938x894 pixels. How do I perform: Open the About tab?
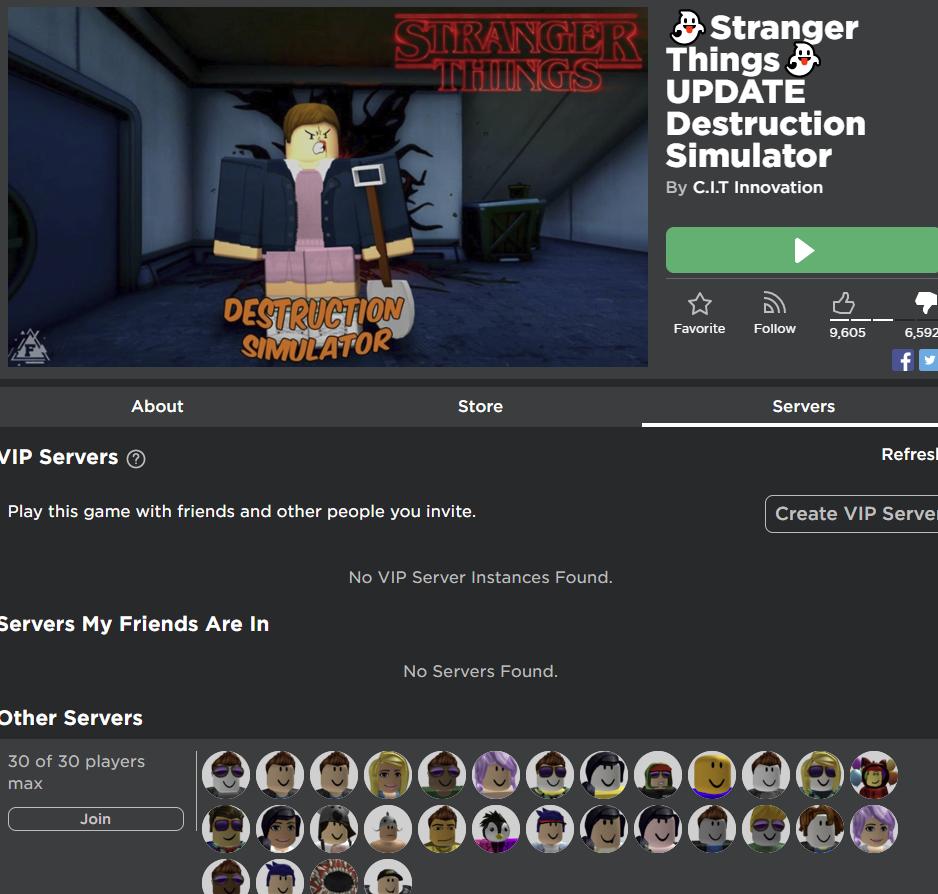click(157, 406)
